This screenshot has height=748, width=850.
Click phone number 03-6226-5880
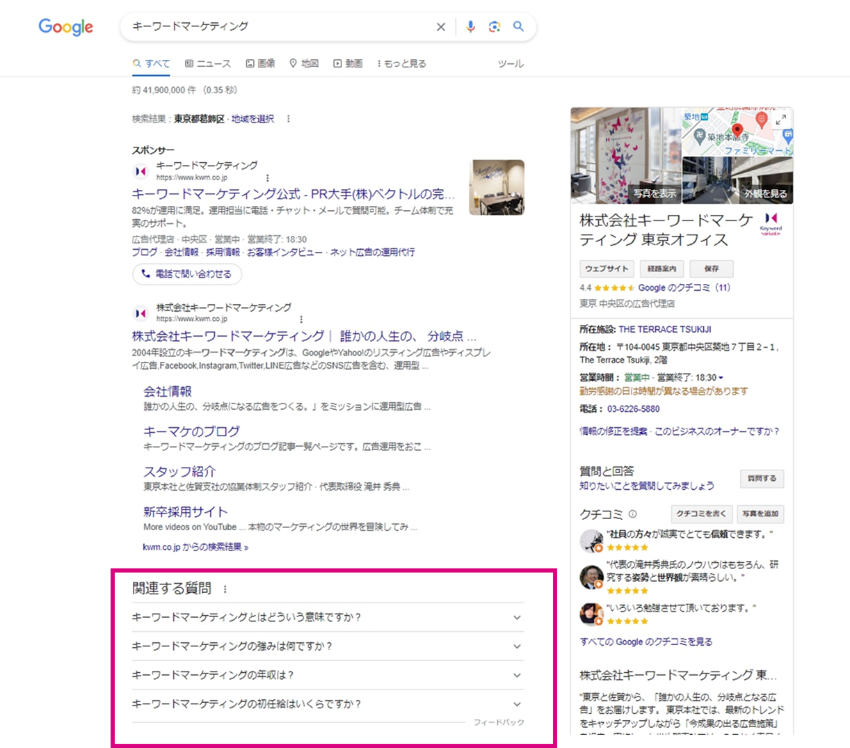pyautogui.click(x=633, y=409)
